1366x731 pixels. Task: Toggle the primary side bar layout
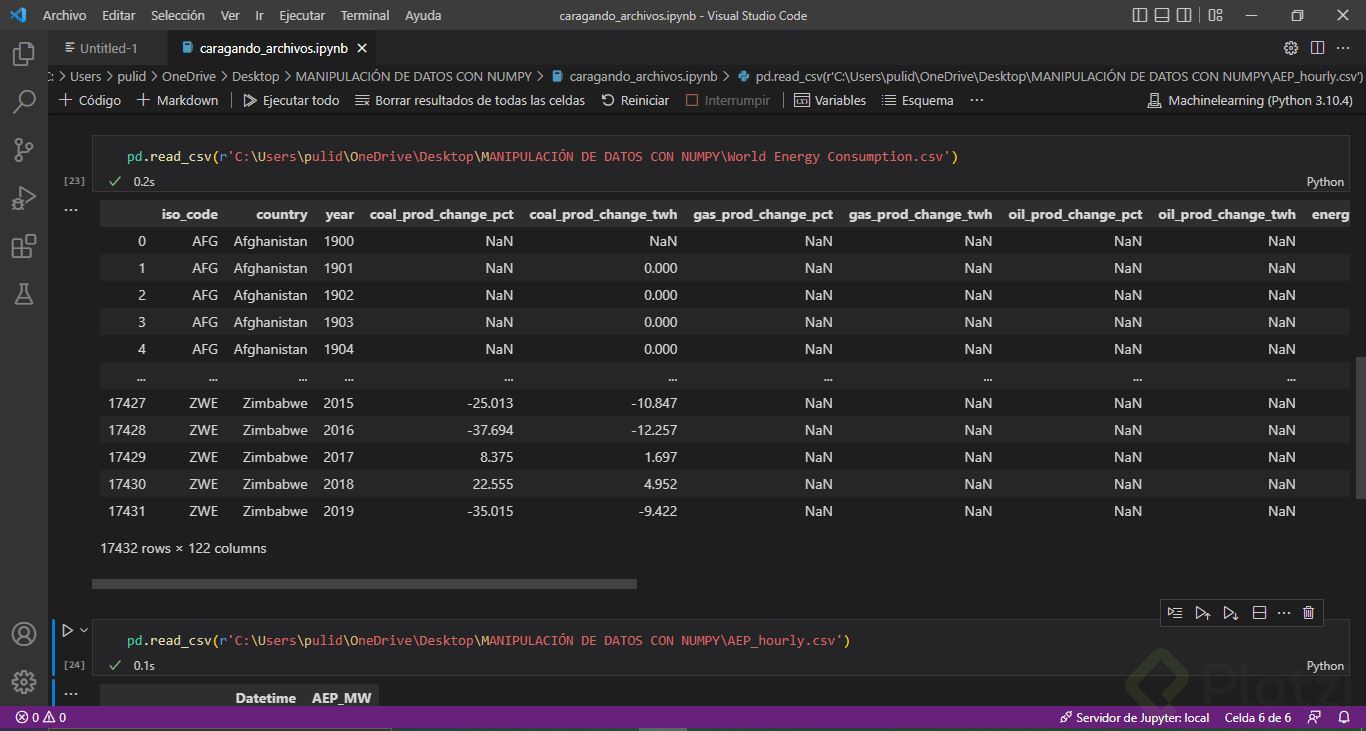pyautogui.click(x=1140, y=16)
